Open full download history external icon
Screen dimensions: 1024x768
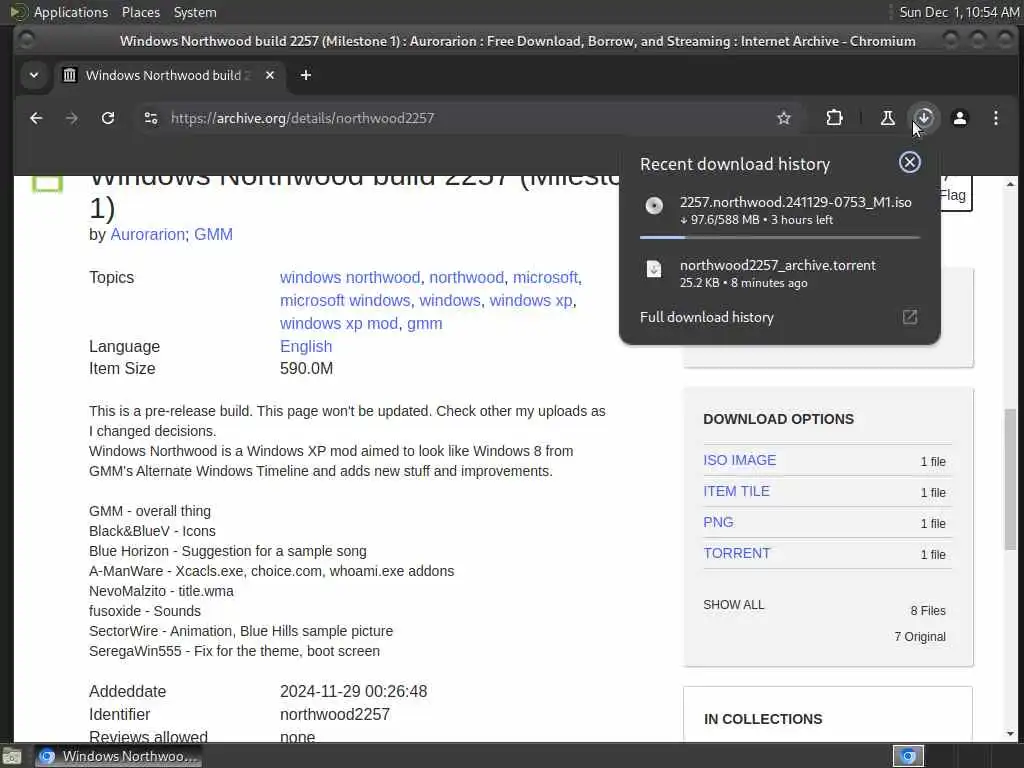point(910,317)
